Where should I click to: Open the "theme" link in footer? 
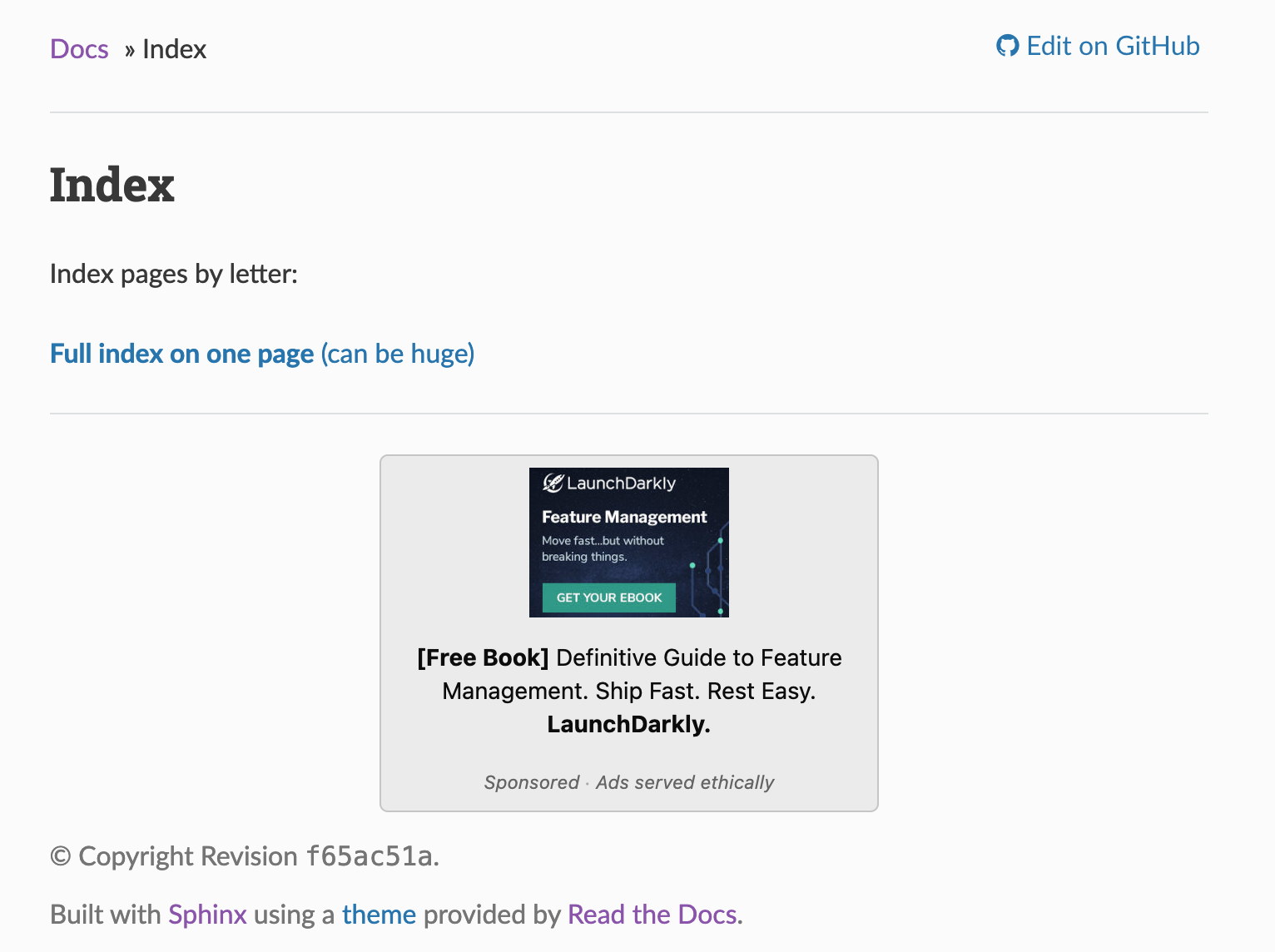tap(379, 915)
